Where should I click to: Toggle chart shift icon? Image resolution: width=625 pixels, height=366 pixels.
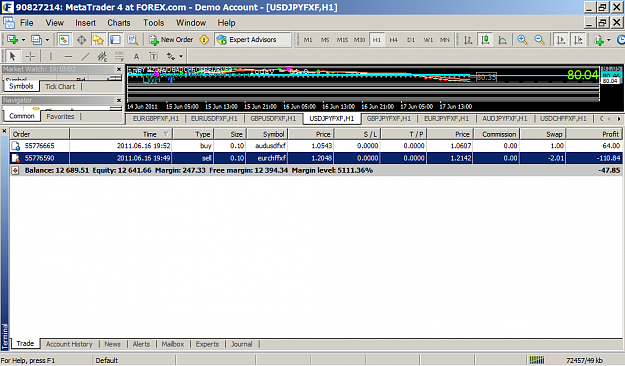tap(578, 40)
